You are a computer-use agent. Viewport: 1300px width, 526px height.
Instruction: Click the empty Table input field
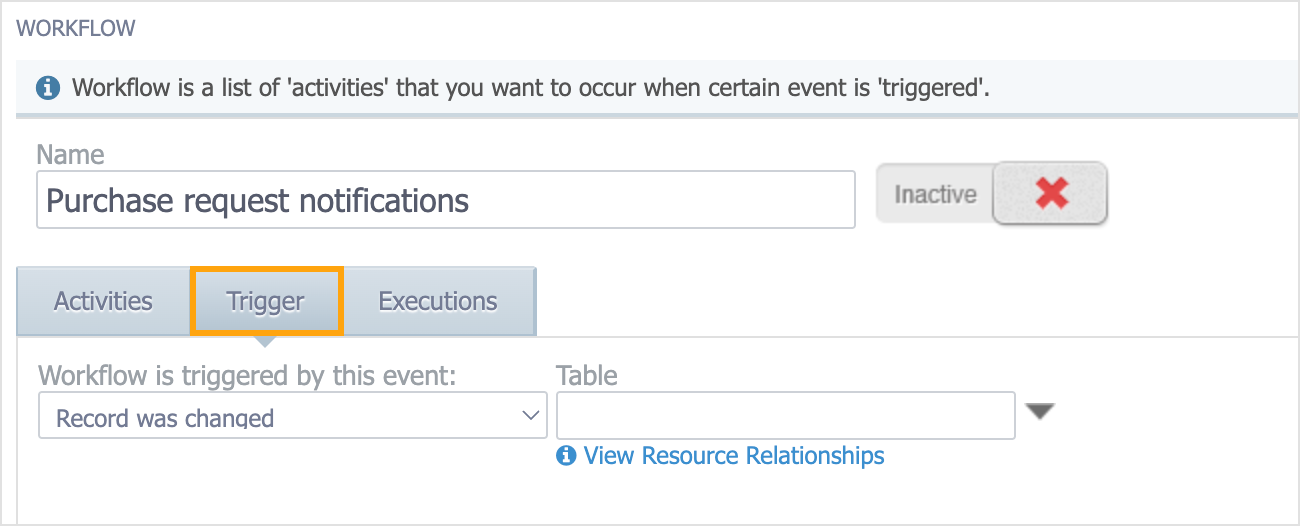click(x=786, y=415)
